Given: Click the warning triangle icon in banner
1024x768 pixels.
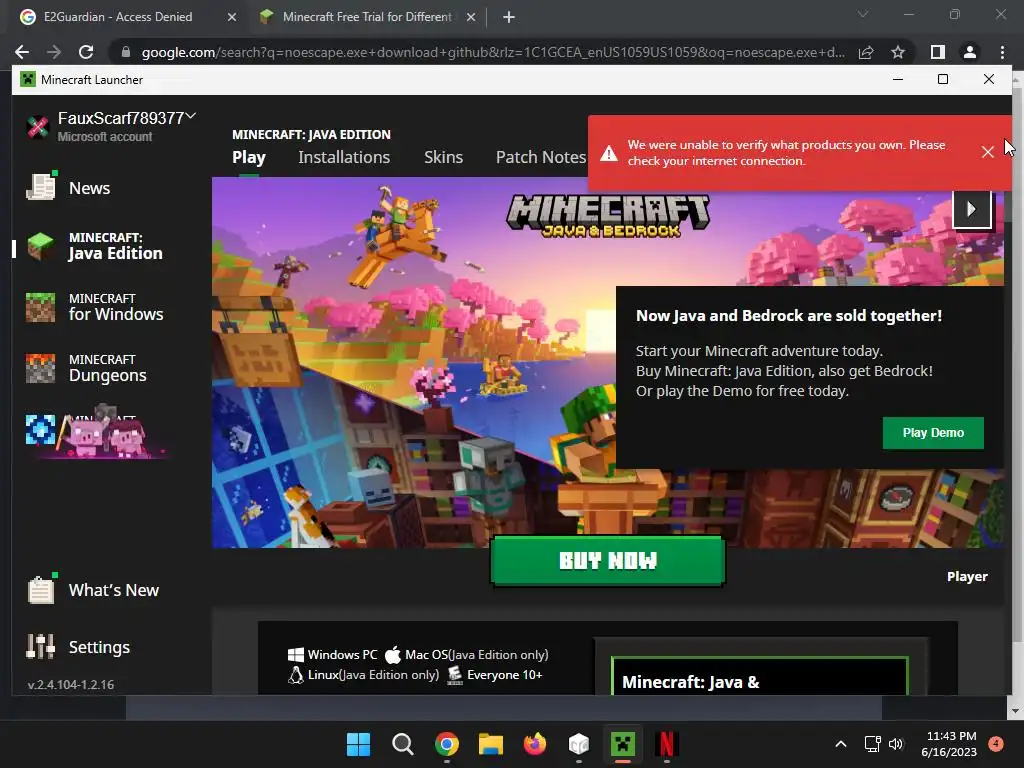Looking at the screenshot, I should coord(609,153).
